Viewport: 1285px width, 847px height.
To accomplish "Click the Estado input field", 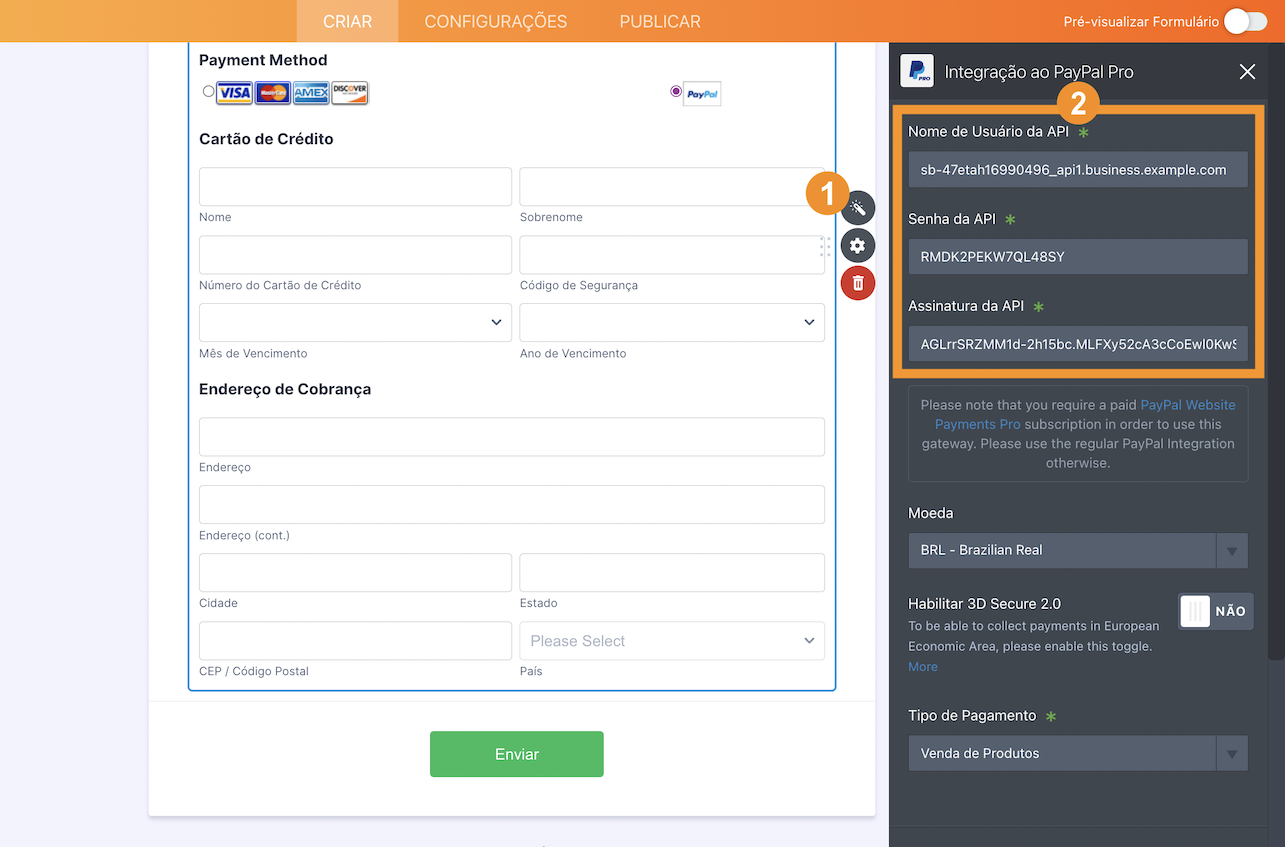I will click(x=672, y=572).
